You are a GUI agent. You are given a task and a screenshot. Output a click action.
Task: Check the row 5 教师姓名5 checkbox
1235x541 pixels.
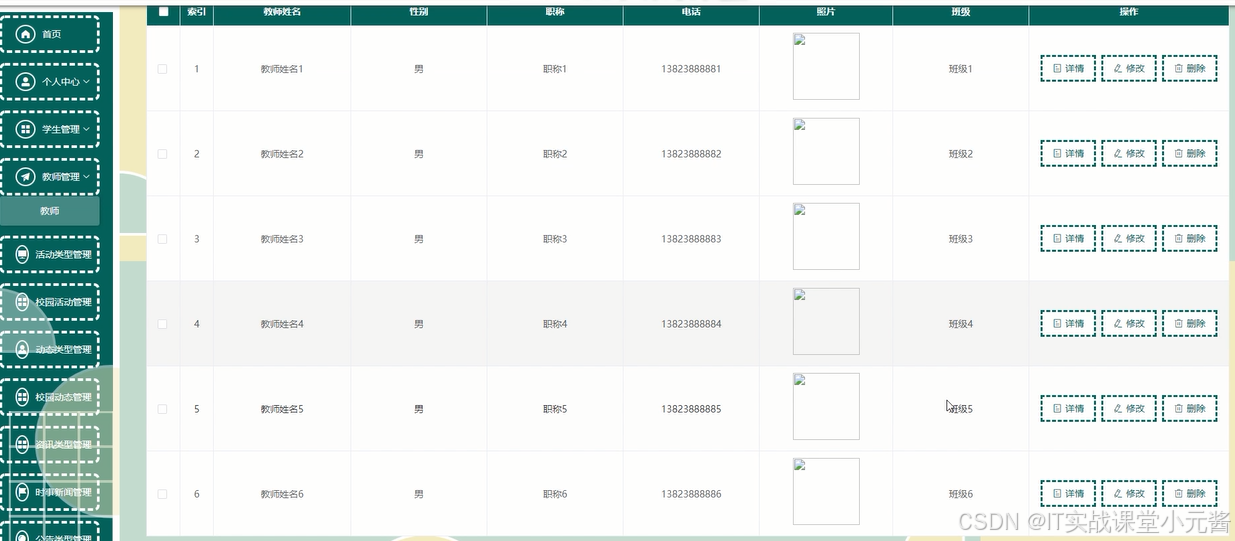point(163,409)
